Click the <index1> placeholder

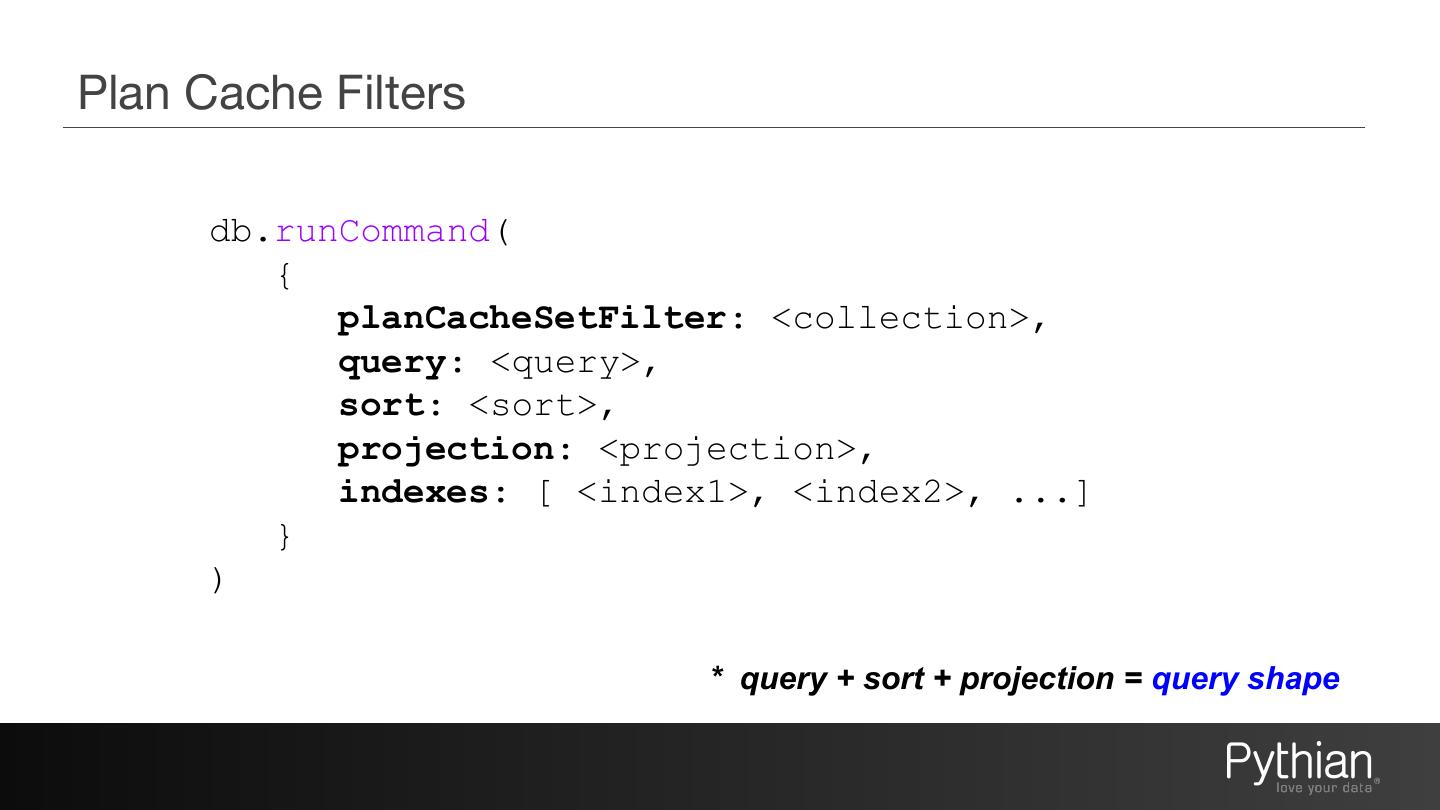662,492
